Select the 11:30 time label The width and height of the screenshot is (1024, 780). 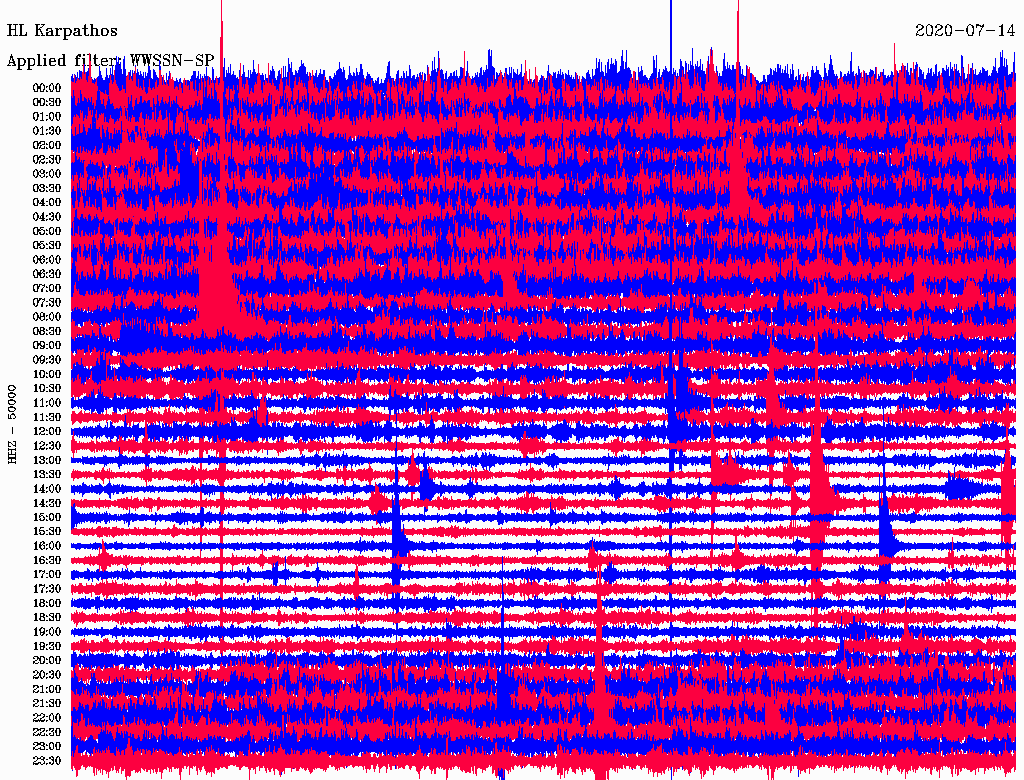47,417
